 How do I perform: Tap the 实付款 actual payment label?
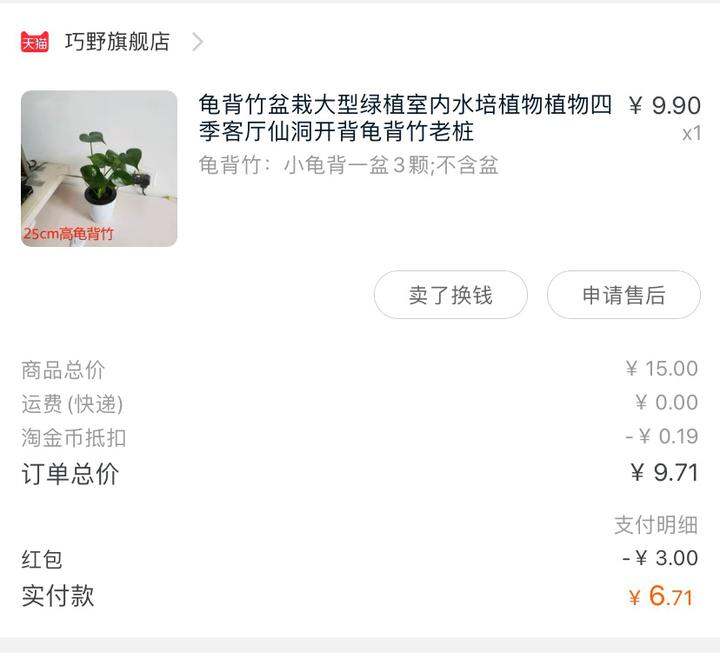click(58, 596)
